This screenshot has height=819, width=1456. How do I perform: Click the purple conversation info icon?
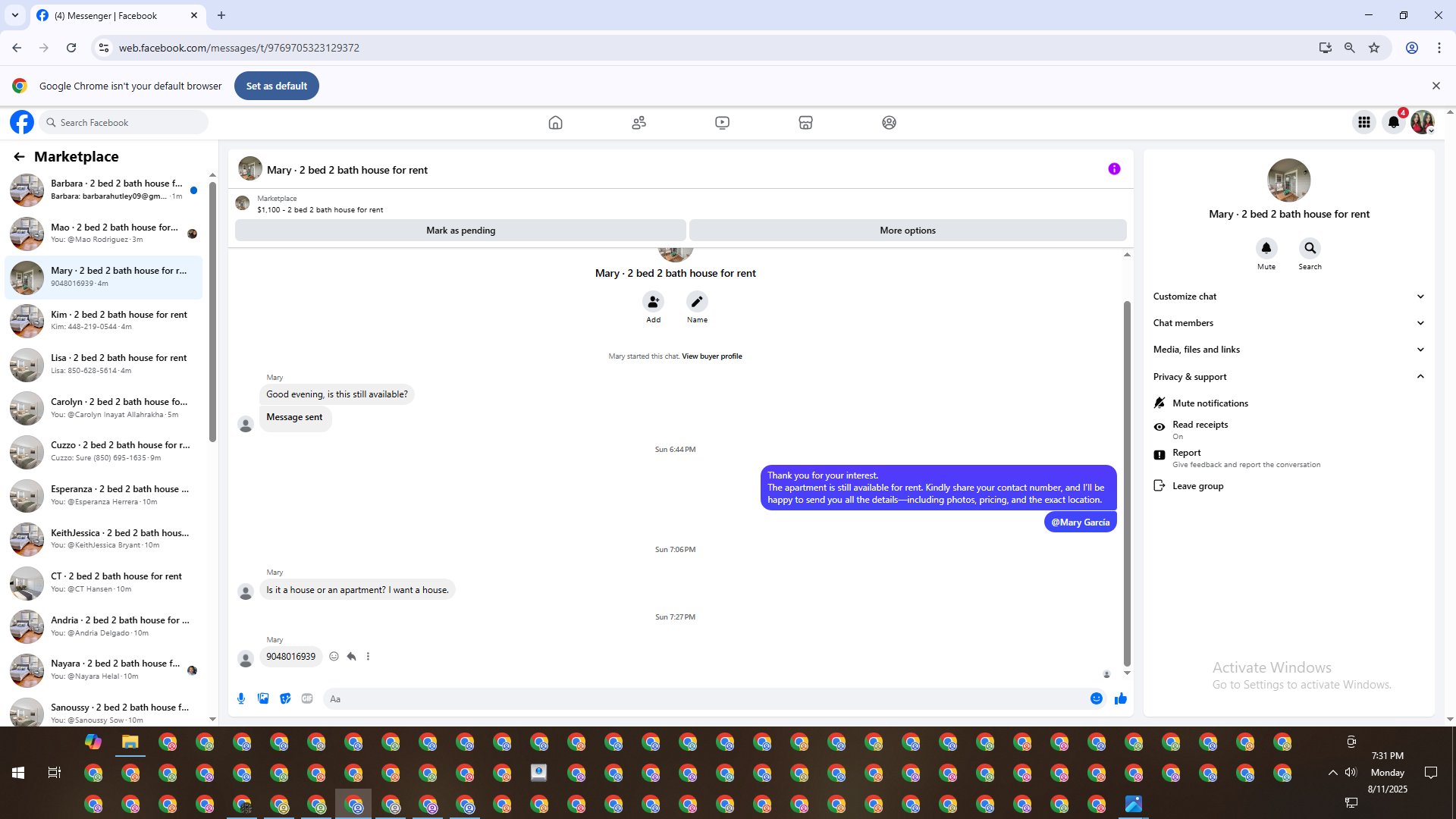click(x=1114, y=169)
